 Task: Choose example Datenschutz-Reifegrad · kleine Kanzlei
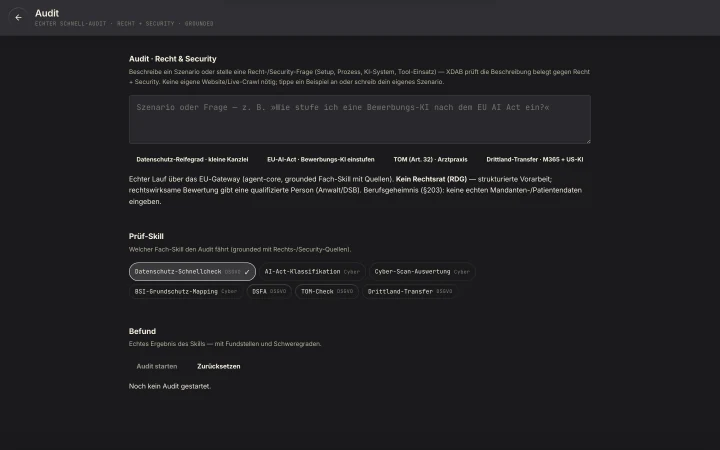[x=192, y=160]
